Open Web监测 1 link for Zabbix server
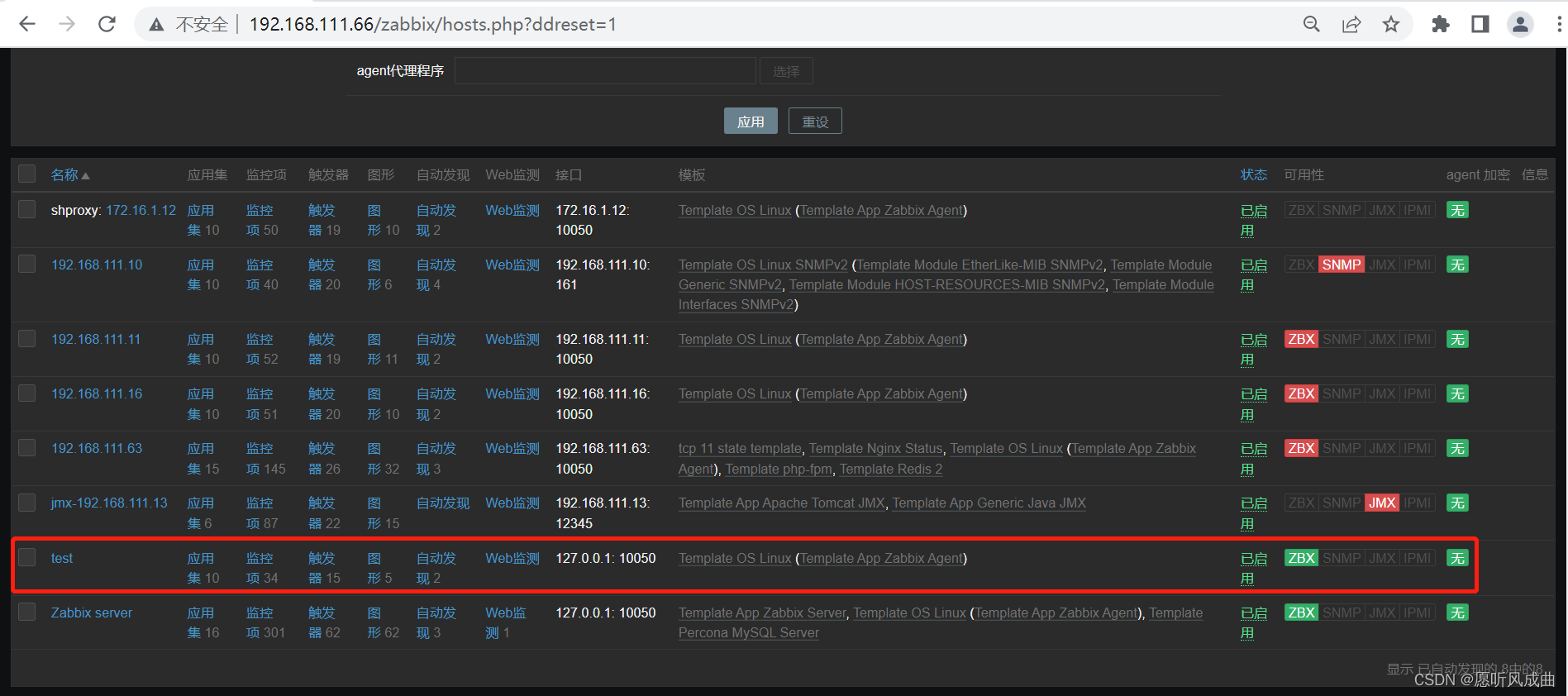1568x696 pixels. pyautogui.click(x=506, y=622)
